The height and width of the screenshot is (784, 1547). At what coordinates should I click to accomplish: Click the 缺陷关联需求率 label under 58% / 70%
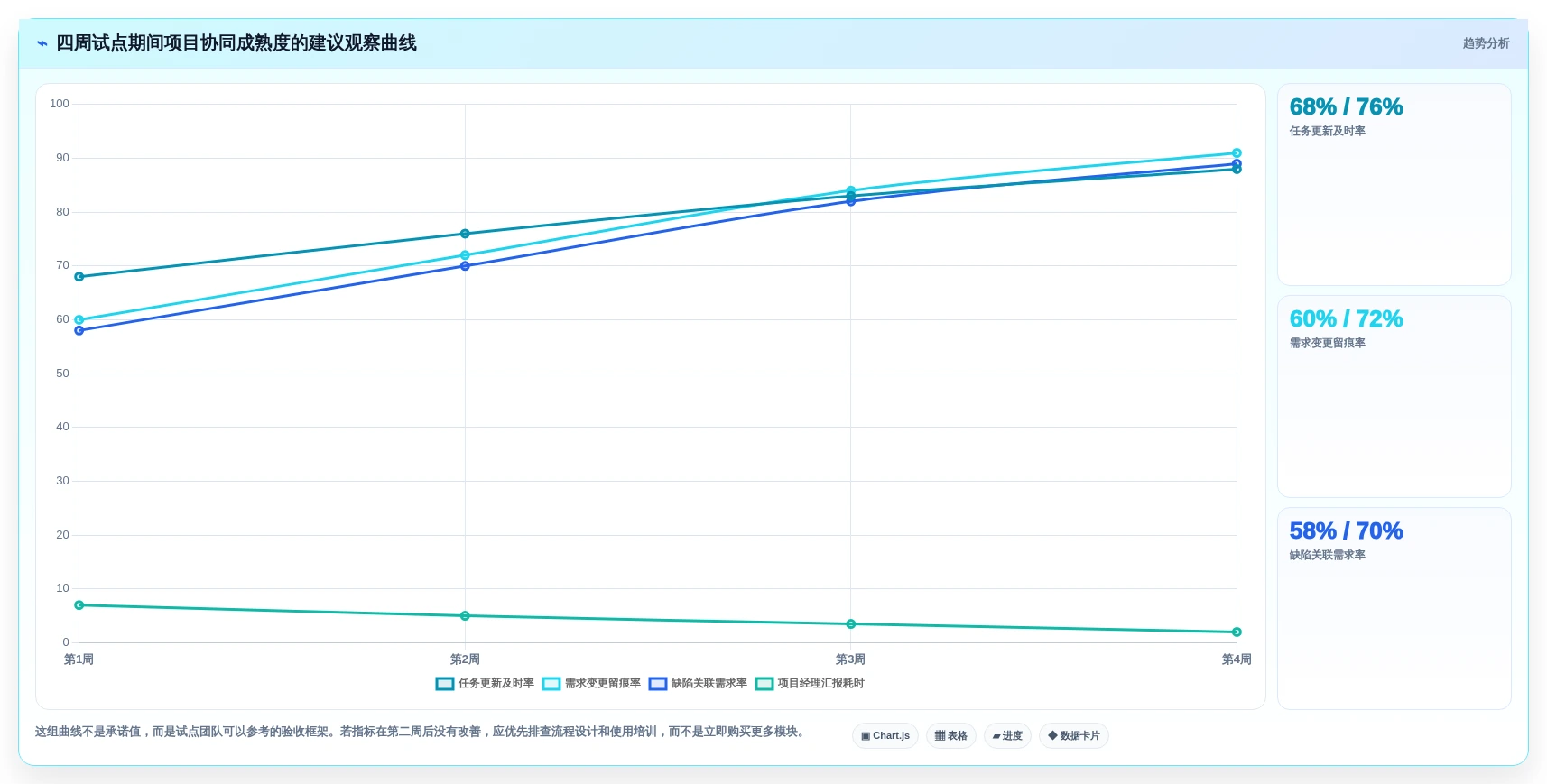(x=1328, y=555)
